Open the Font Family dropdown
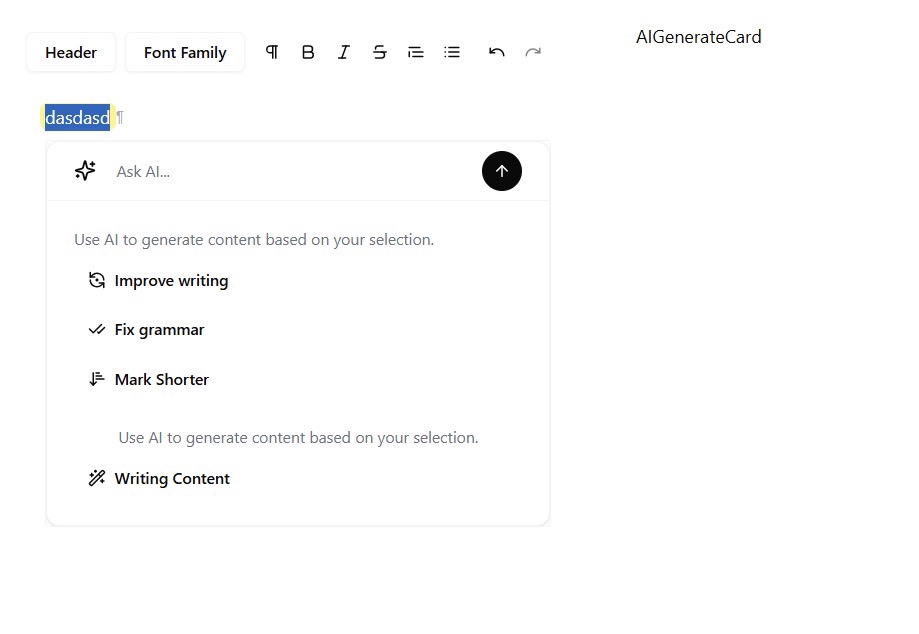Image resolution: width=919 pixels, height=634 pixels. point(185,53)
